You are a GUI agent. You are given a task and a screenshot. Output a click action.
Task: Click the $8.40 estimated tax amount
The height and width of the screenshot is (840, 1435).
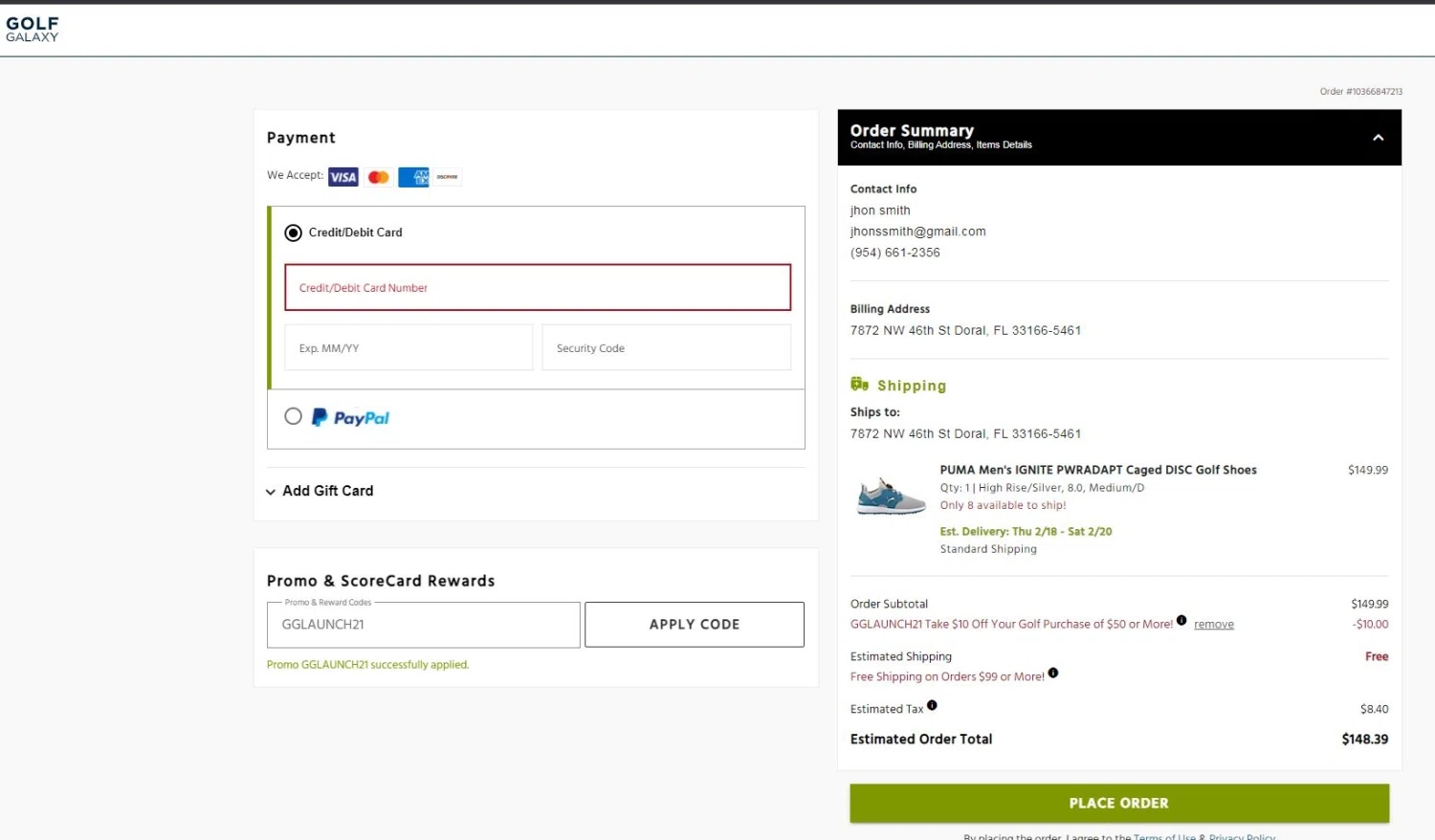tap(1375, 709)
